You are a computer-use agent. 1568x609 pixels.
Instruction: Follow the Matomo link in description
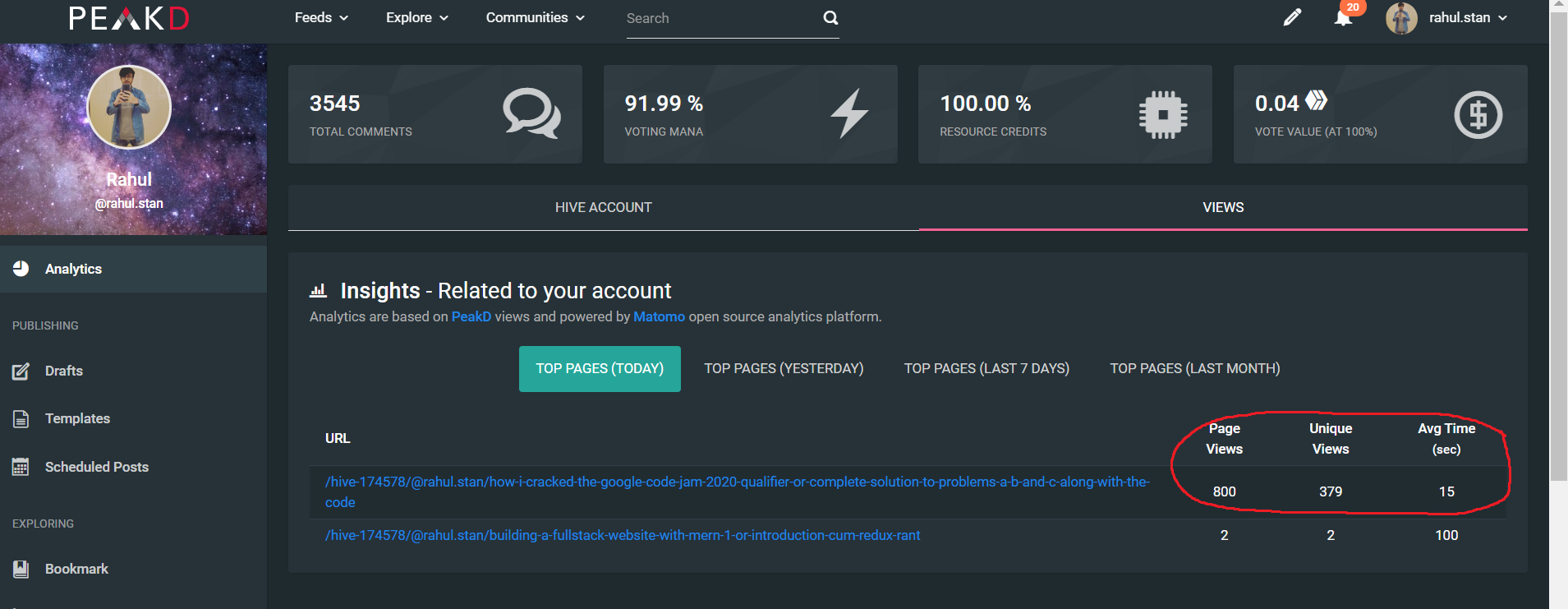click(659, 316)
